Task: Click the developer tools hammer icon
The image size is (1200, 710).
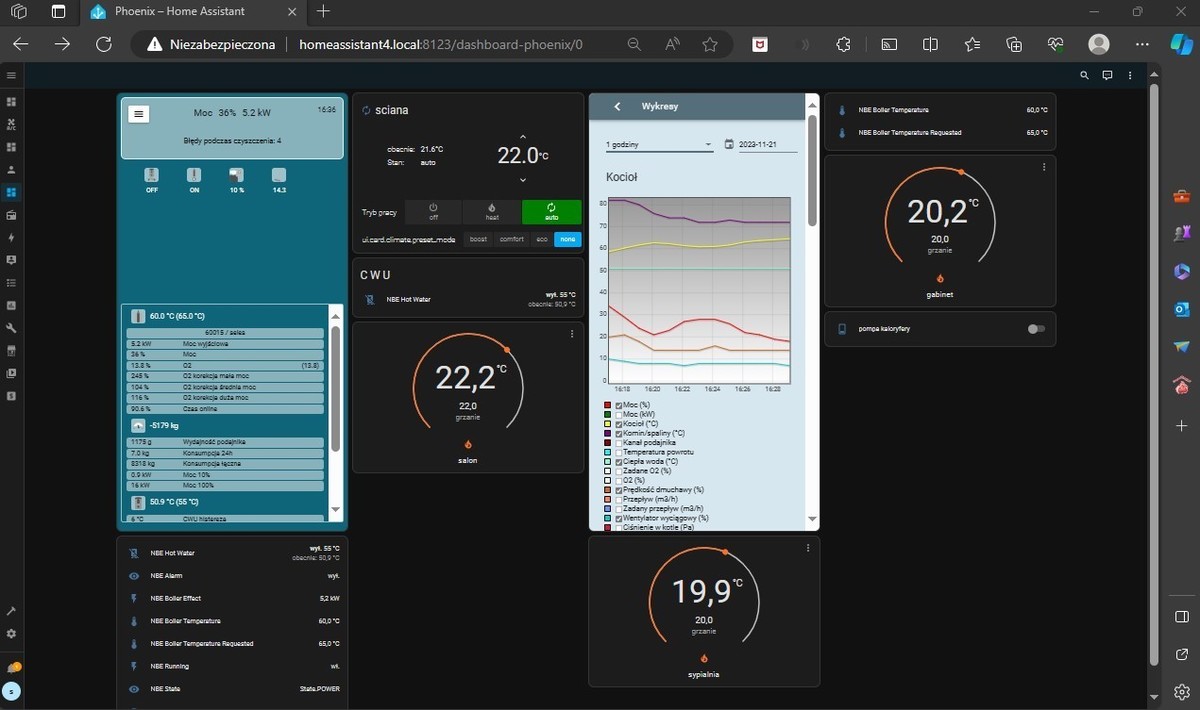Action: (x=12, y=610)
